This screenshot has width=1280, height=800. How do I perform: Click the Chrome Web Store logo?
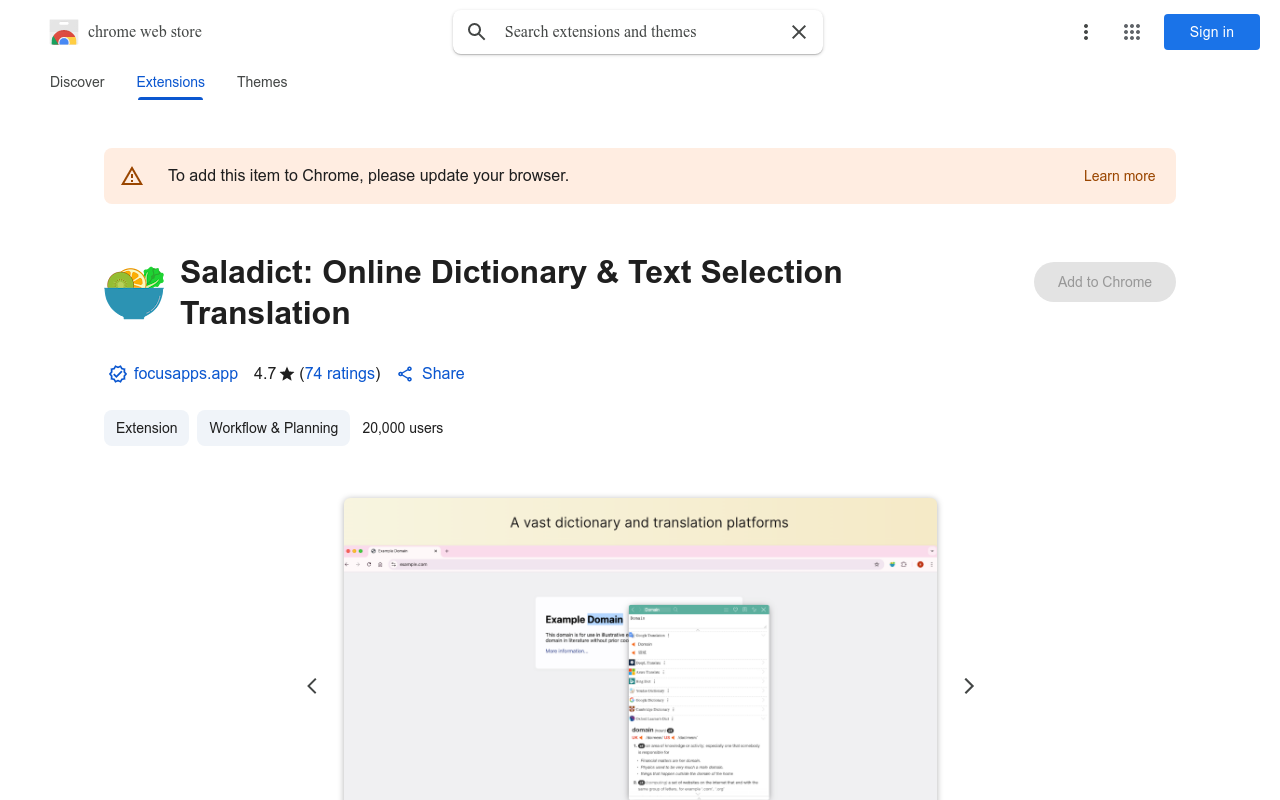64,32
